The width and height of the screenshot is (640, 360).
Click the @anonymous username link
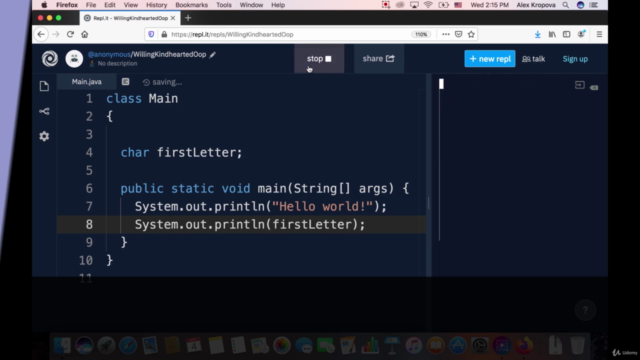click(109, 54)
